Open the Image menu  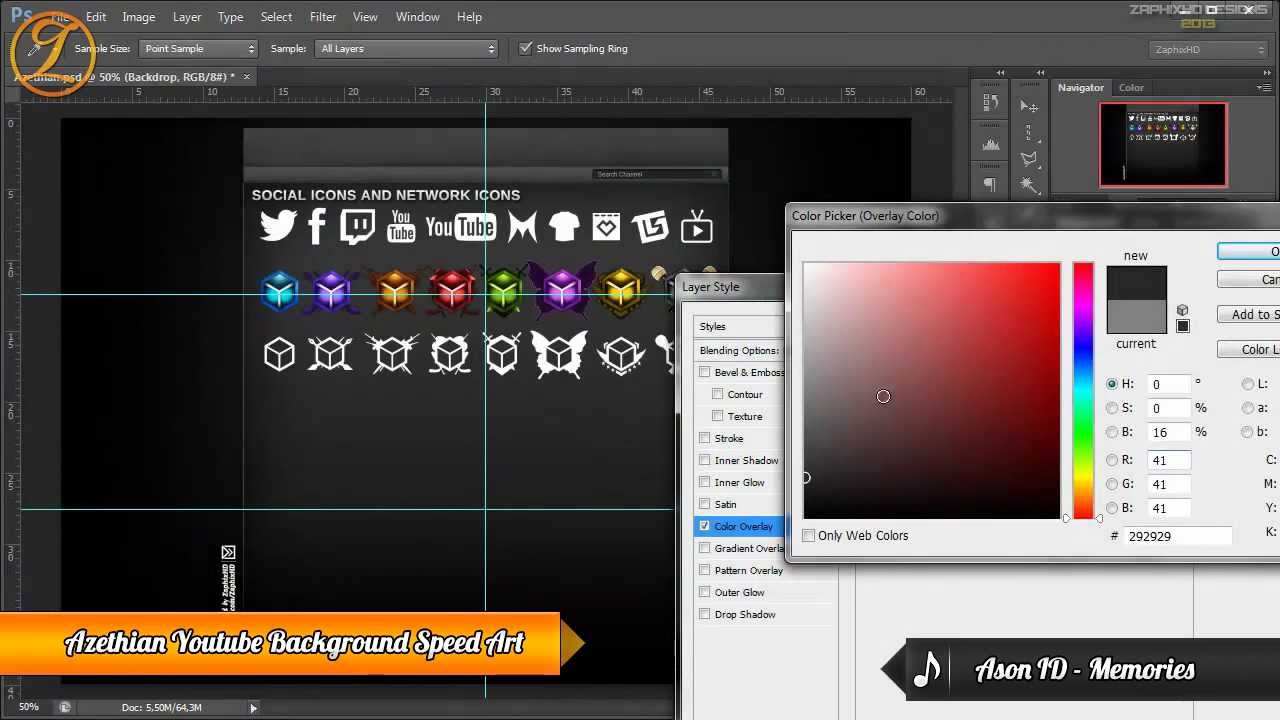(x=139, y=17)
